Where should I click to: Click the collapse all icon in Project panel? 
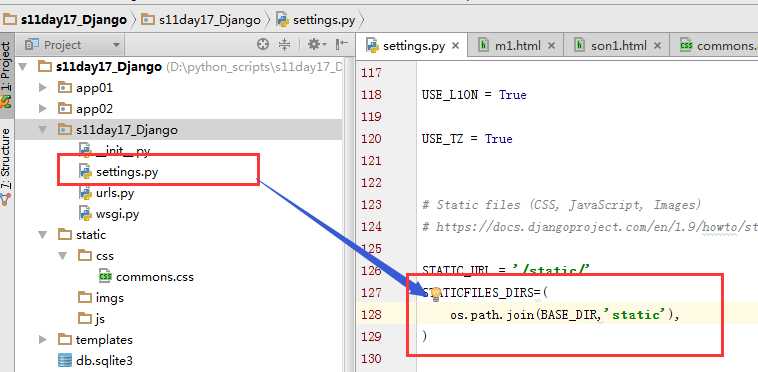pyautogui.click(x=284, y=45)
